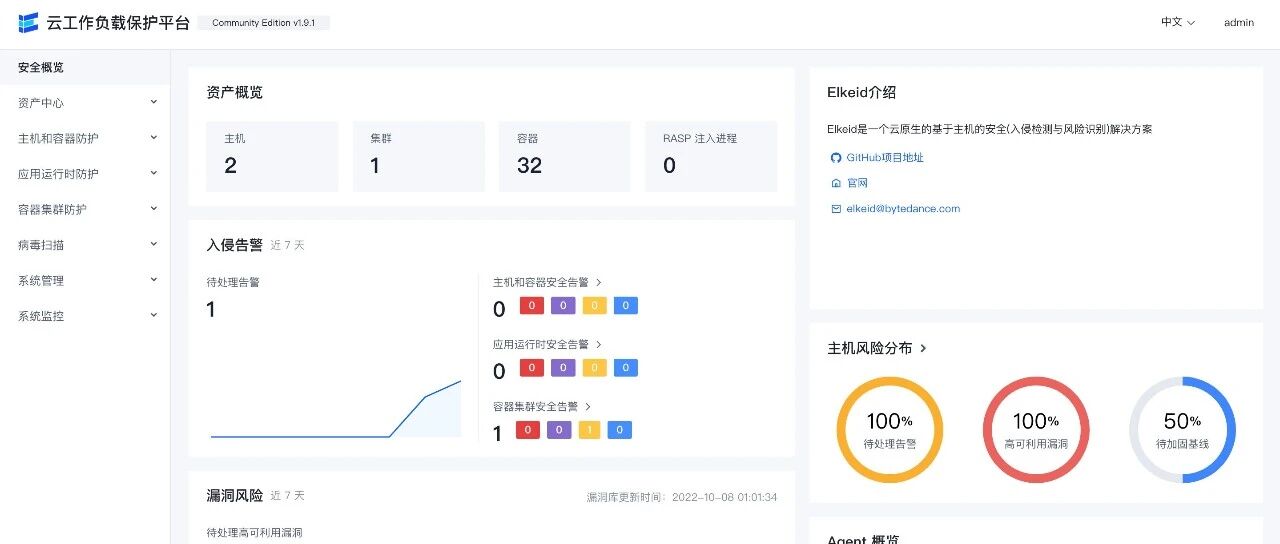The image size is (1280, 544).
Task: Click the intrusion alert trend line chart
Action: point(336,408)
